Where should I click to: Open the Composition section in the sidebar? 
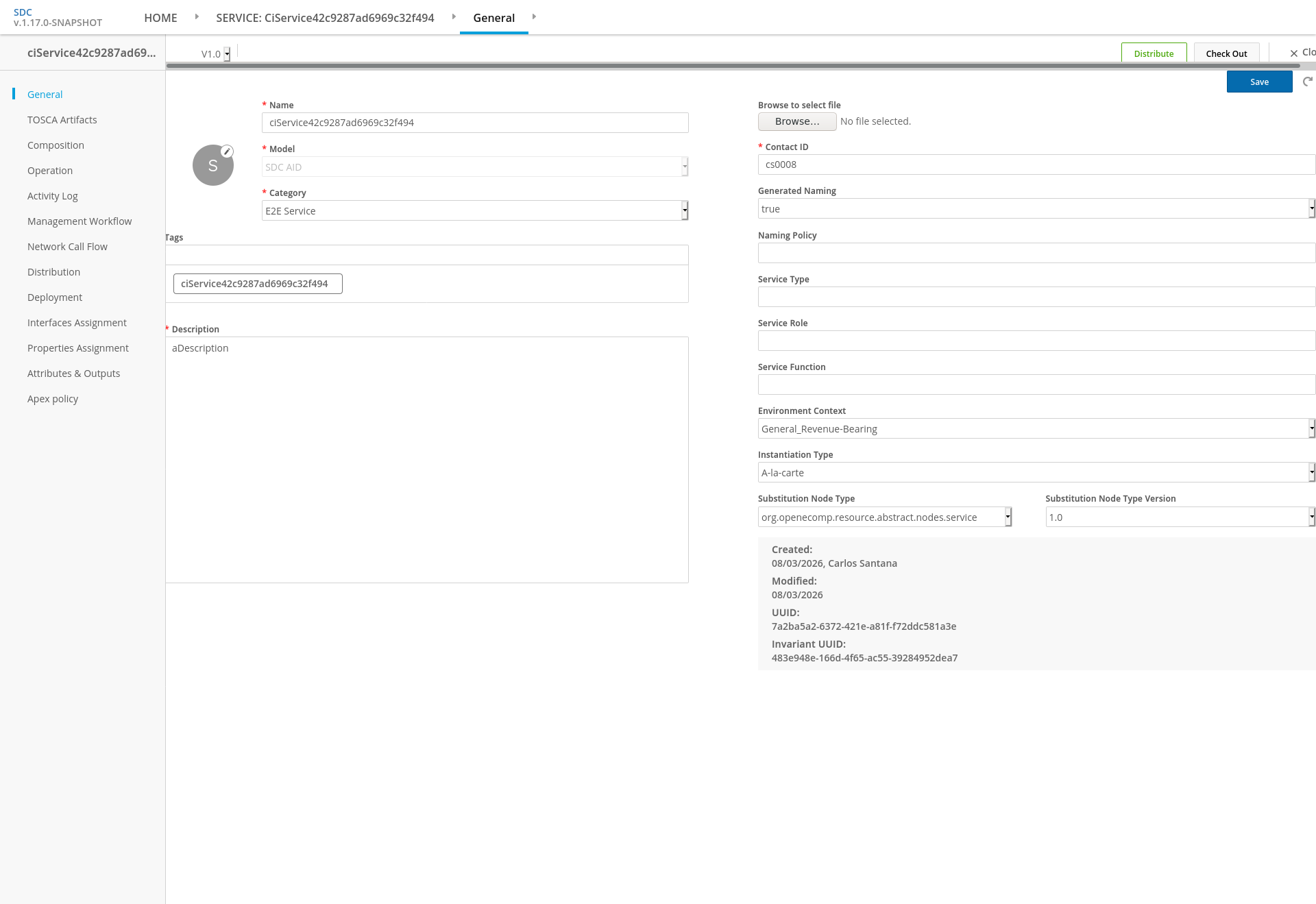tap(56, 145)
